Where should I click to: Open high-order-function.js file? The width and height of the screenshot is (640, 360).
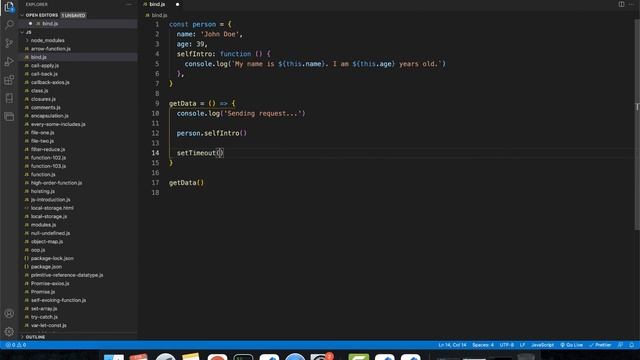click(56, 182)
